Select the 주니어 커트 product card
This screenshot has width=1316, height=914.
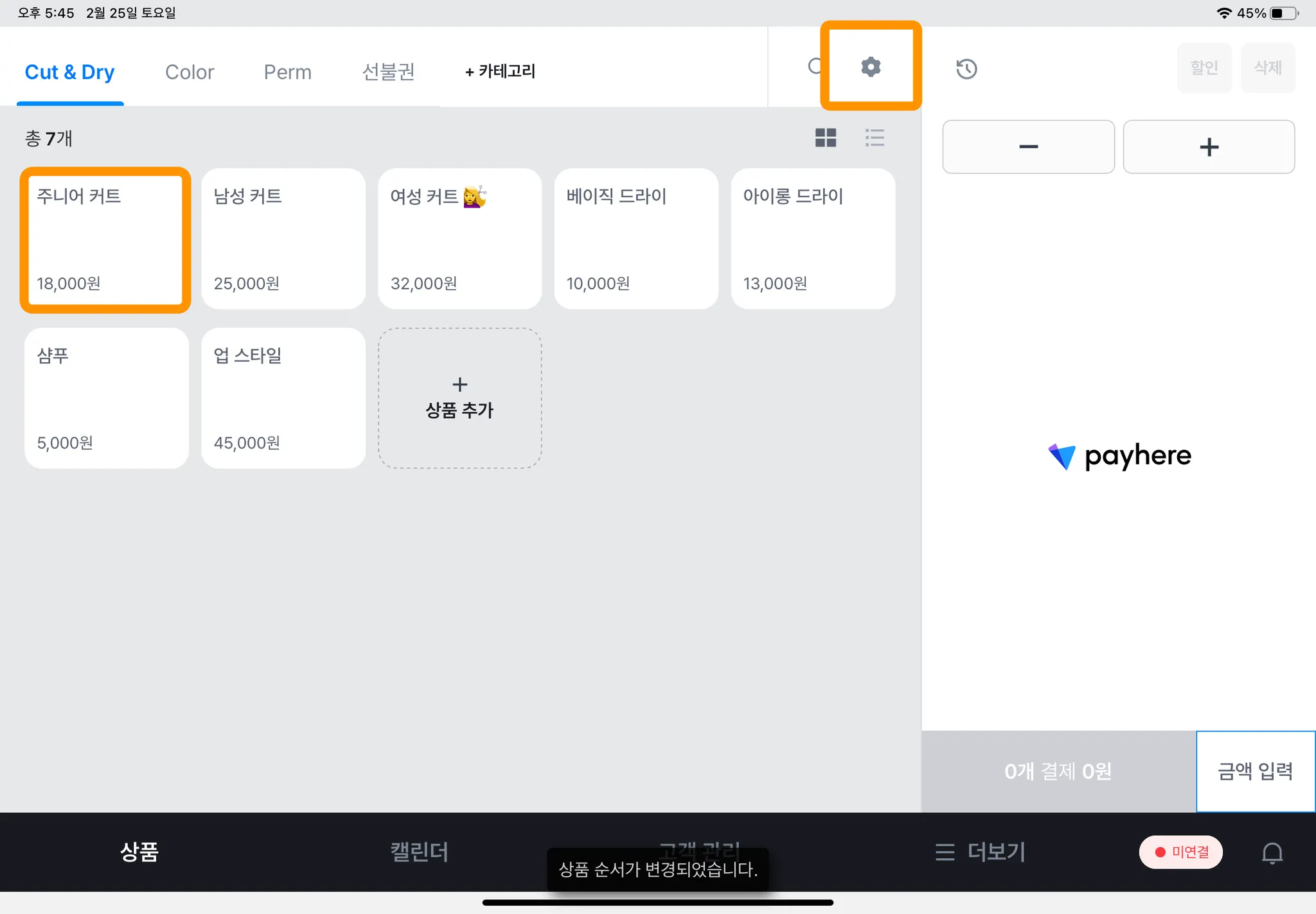click(x=106, y=240)
